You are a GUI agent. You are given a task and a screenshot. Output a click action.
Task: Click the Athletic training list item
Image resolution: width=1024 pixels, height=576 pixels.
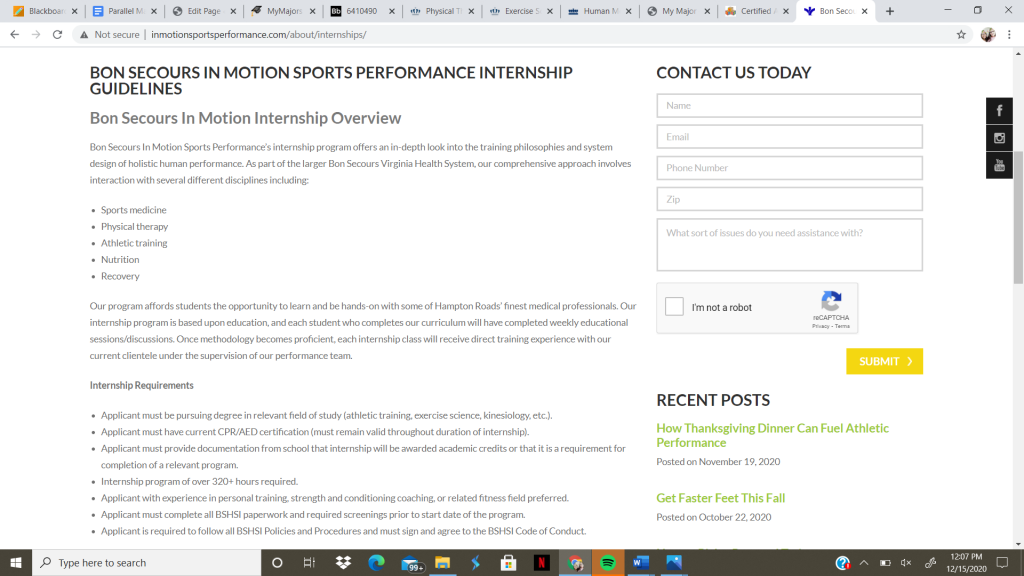(x=134, y=243)
